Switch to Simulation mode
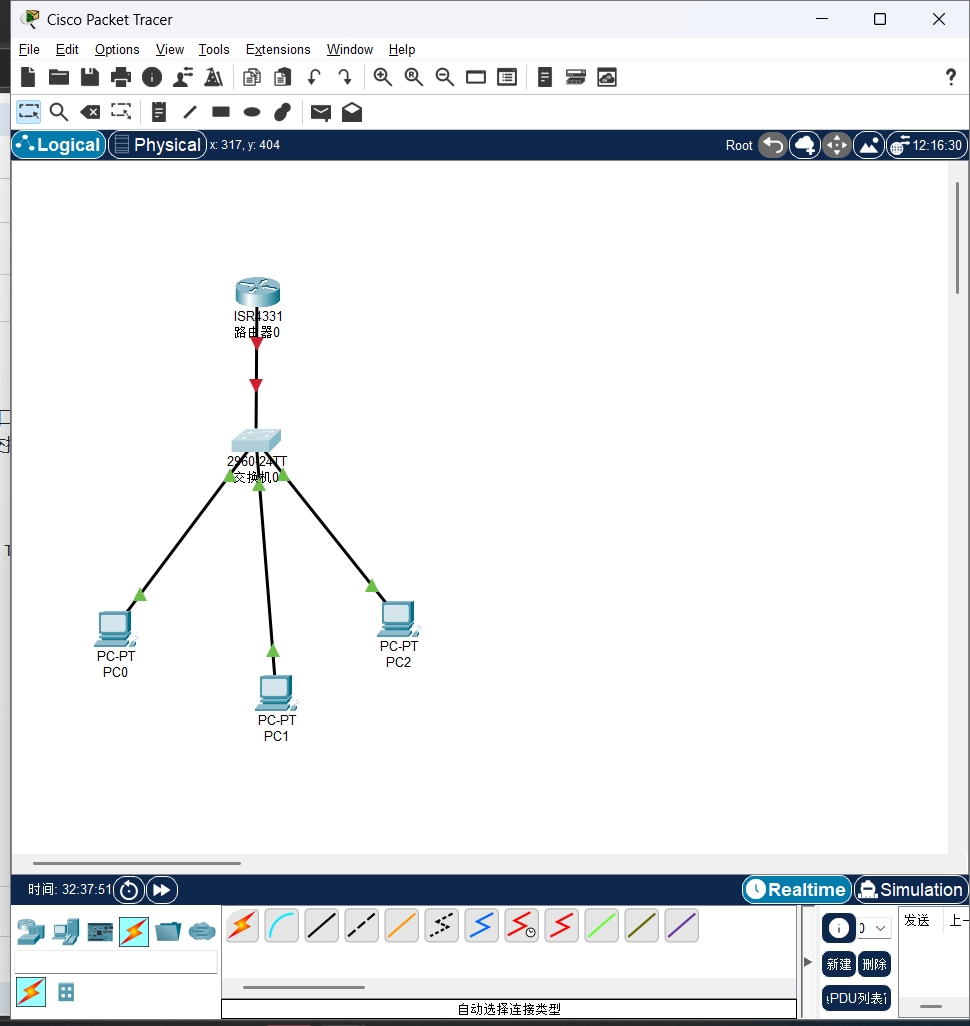970x1026 pixels. click(x=911, y=889)
